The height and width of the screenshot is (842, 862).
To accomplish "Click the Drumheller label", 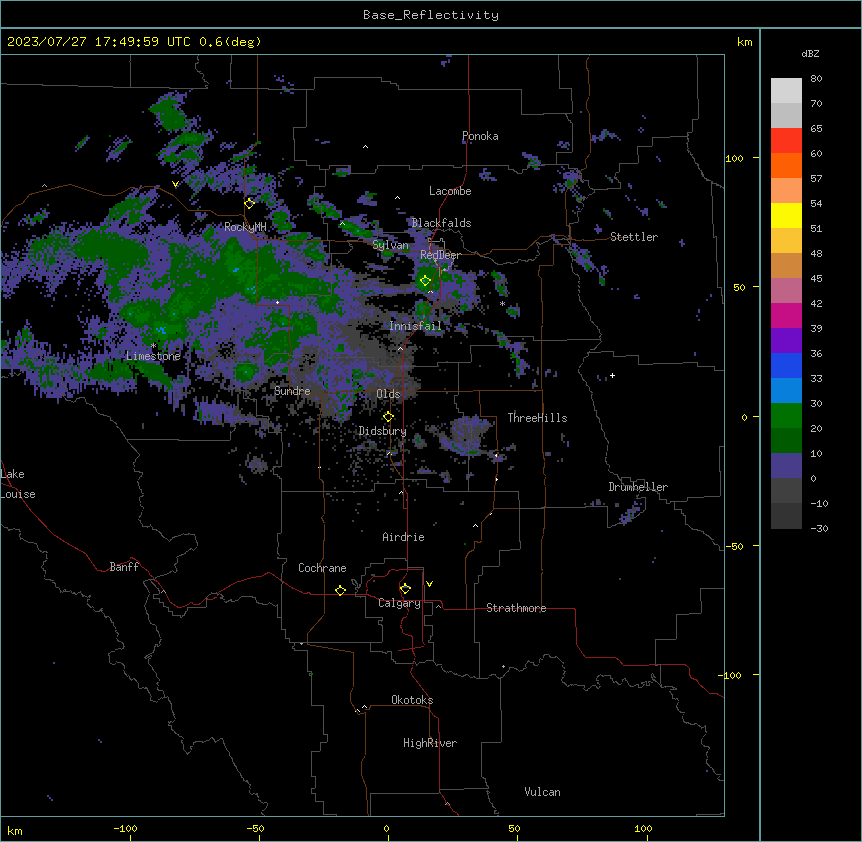I will pos(638,487).
